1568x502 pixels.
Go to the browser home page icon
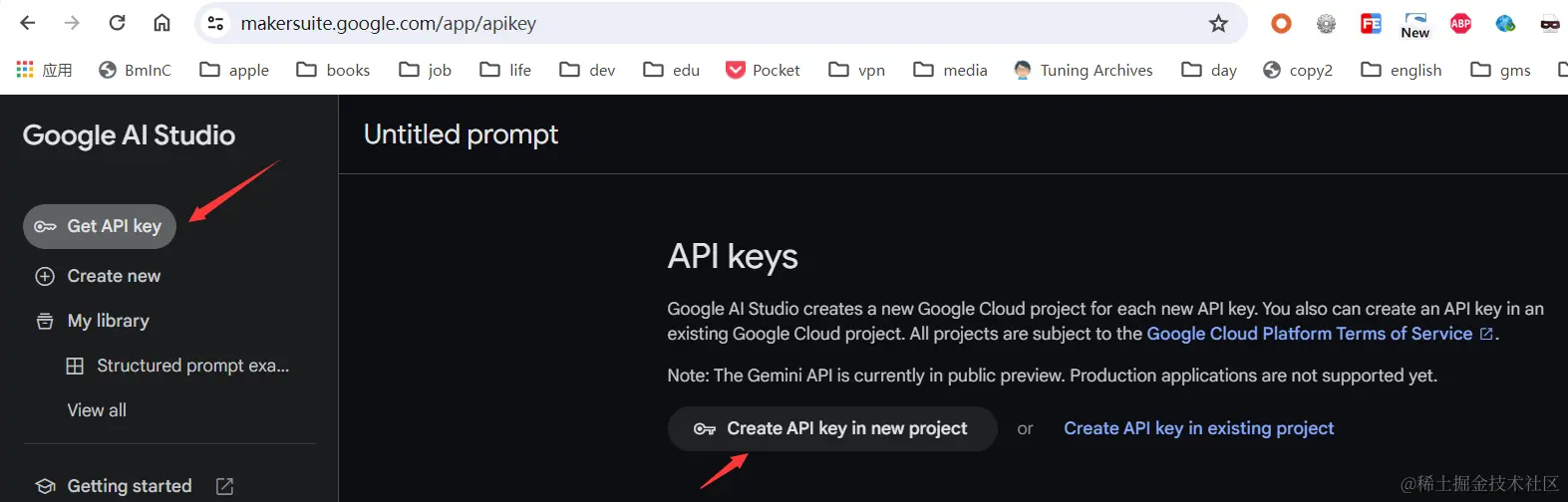pyautogui.click(x=161, y=23)
